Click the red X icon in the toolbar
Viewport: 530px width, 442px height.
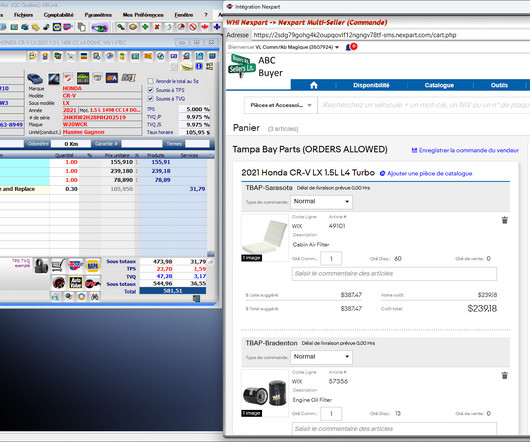[x=157, y=27]
